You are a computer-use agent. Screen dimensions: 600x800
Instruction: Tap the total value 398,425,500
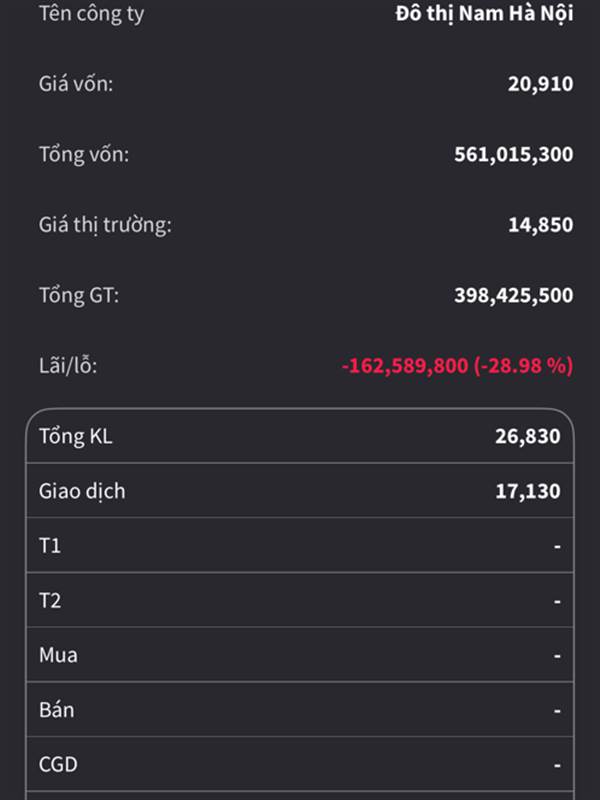tap(513, 295)
